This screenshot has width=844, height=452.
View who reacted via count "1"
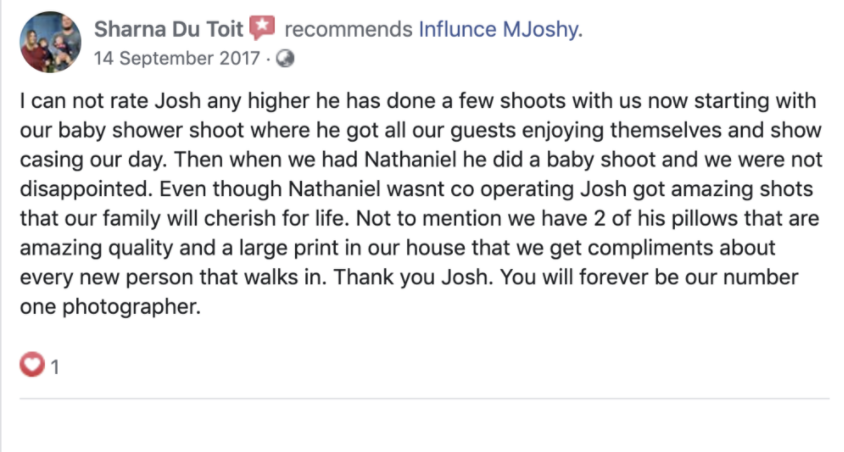point(54,367)
